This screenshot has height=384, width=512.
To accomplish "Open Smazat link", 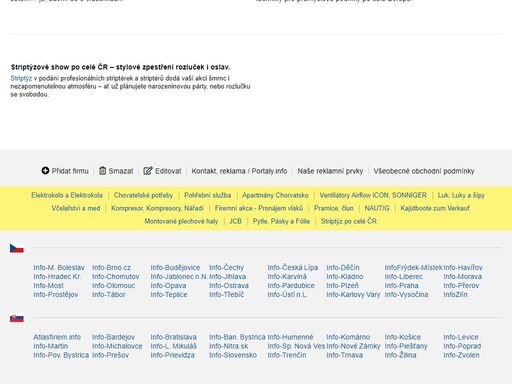I will point(121,171).
